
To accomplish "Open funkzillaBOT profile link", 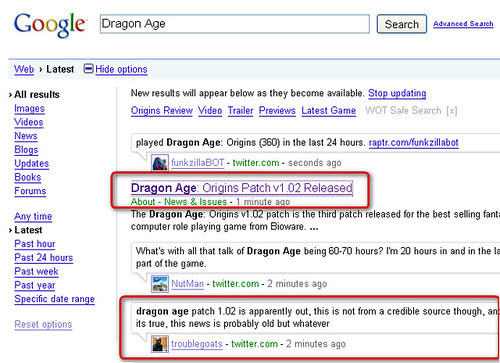I will [197, 163].
